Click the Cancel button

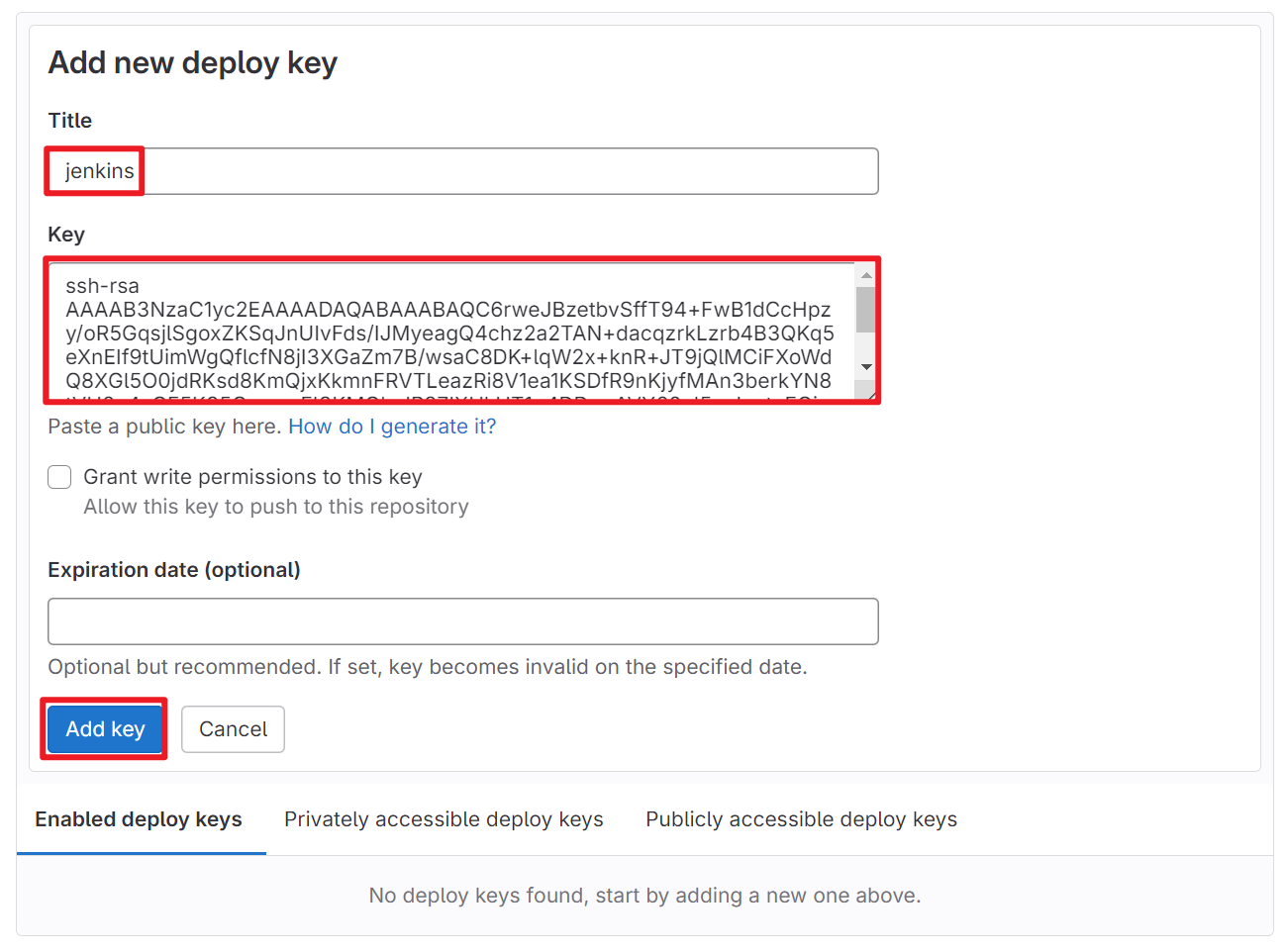[x=233, y=729]
